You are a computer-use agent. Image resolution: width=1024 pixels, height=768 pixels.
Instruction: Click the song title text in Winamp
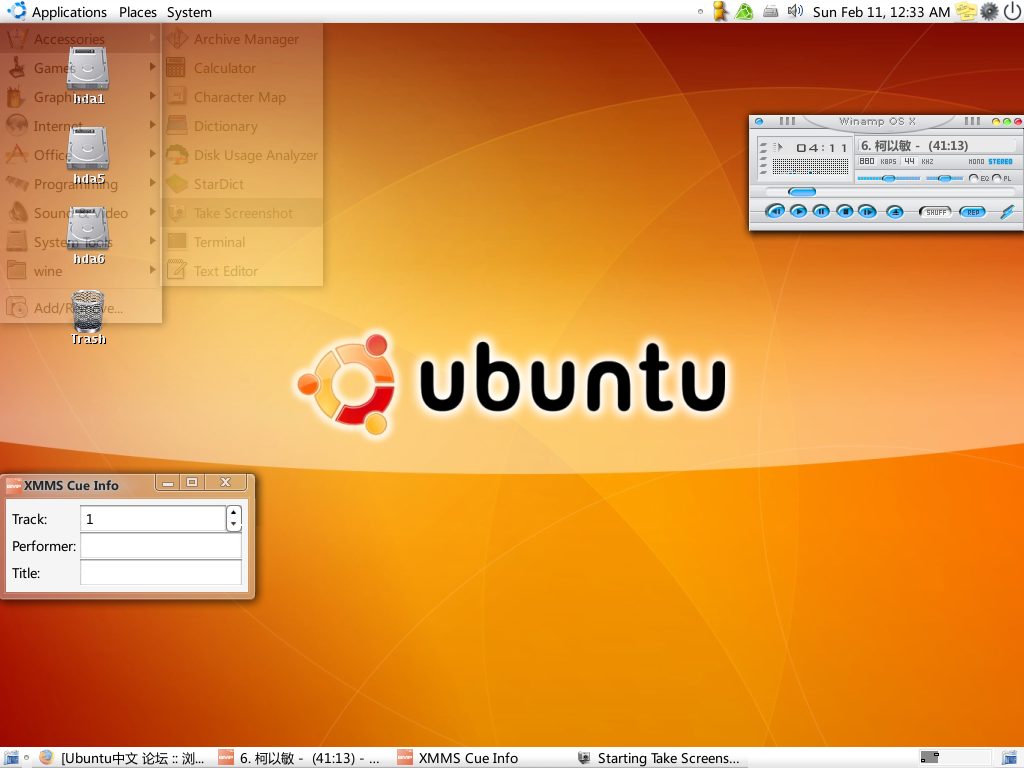[x=914, y=146]
